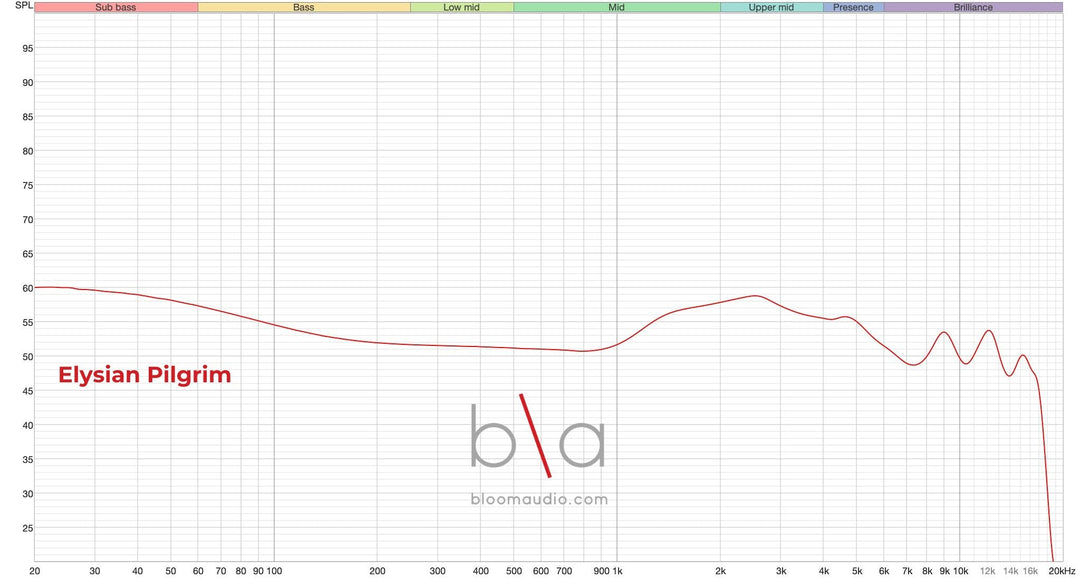
Task: Click the 75 dB axis value
Action: pyautogui.click(x=28, y=185)
